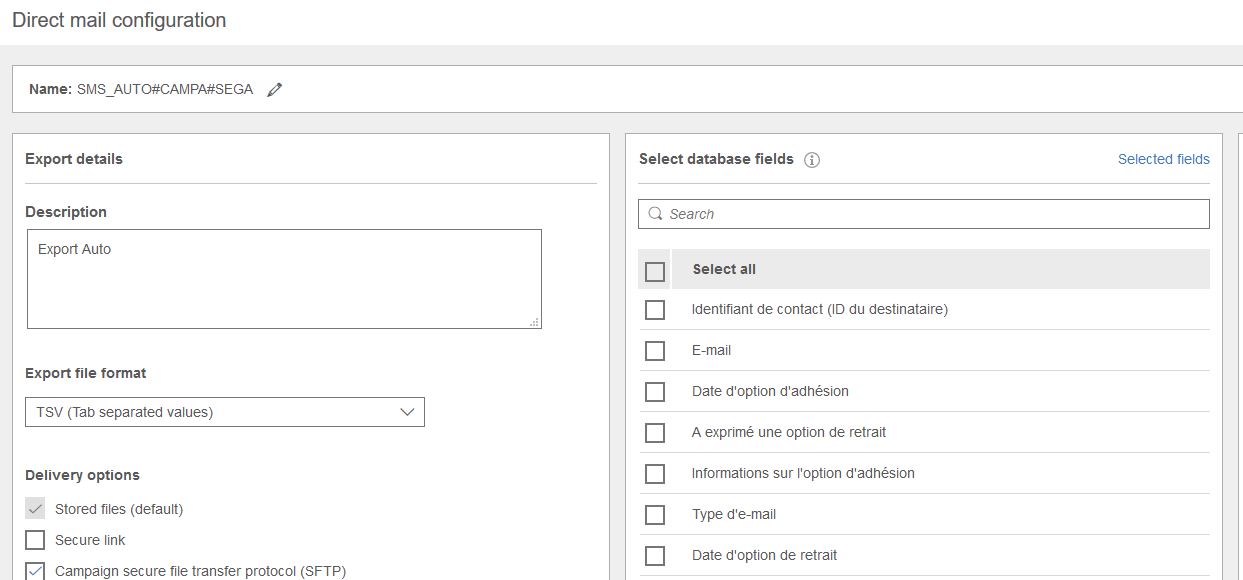Select Date d'option d'adhésion checkbox
This screenshot has height=580, width=1243.
pyautogui.click(x=655, y=392)
